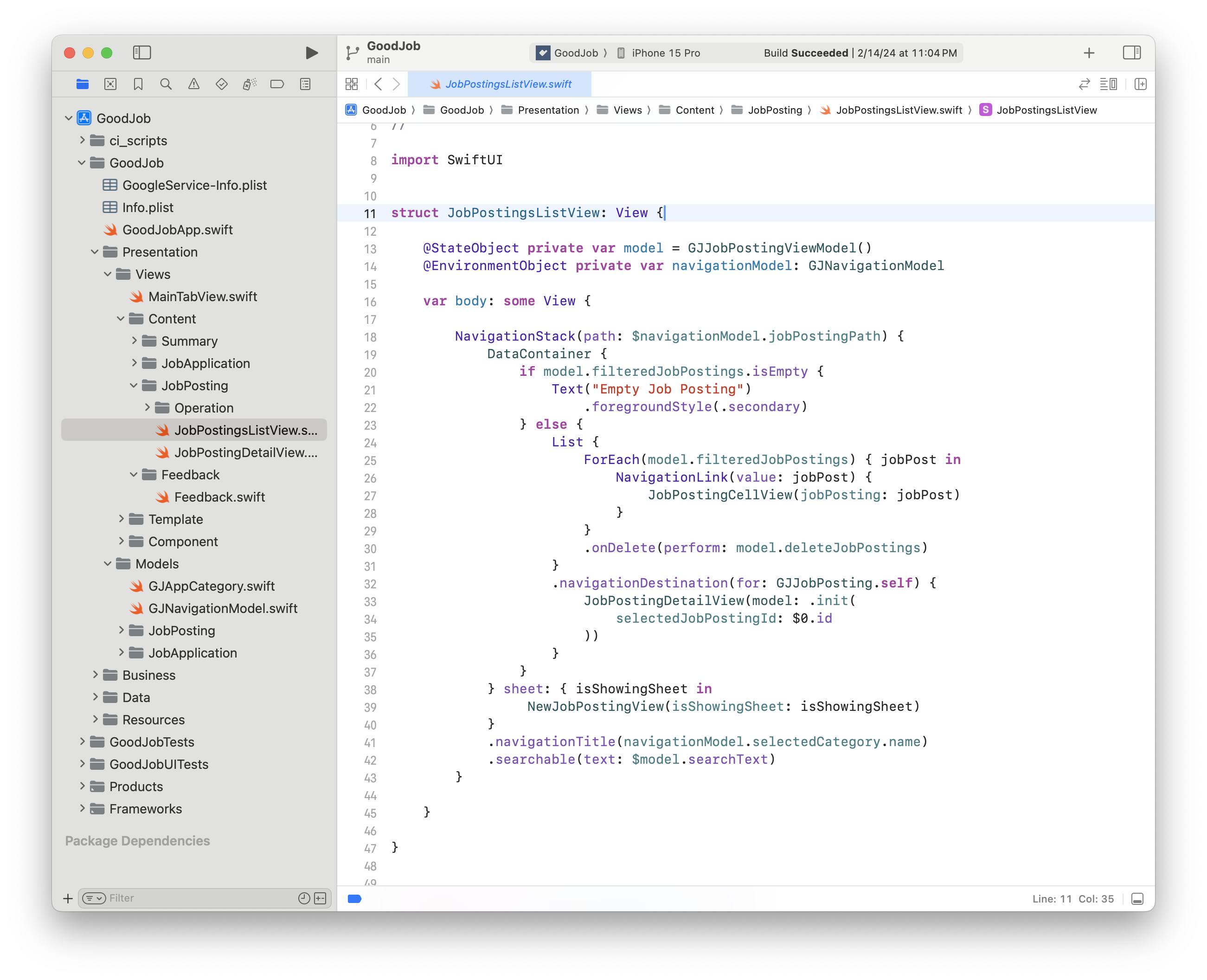Toggle the bottom debug area
The height and width of the screenshot is (980, 1207).
1137,899
